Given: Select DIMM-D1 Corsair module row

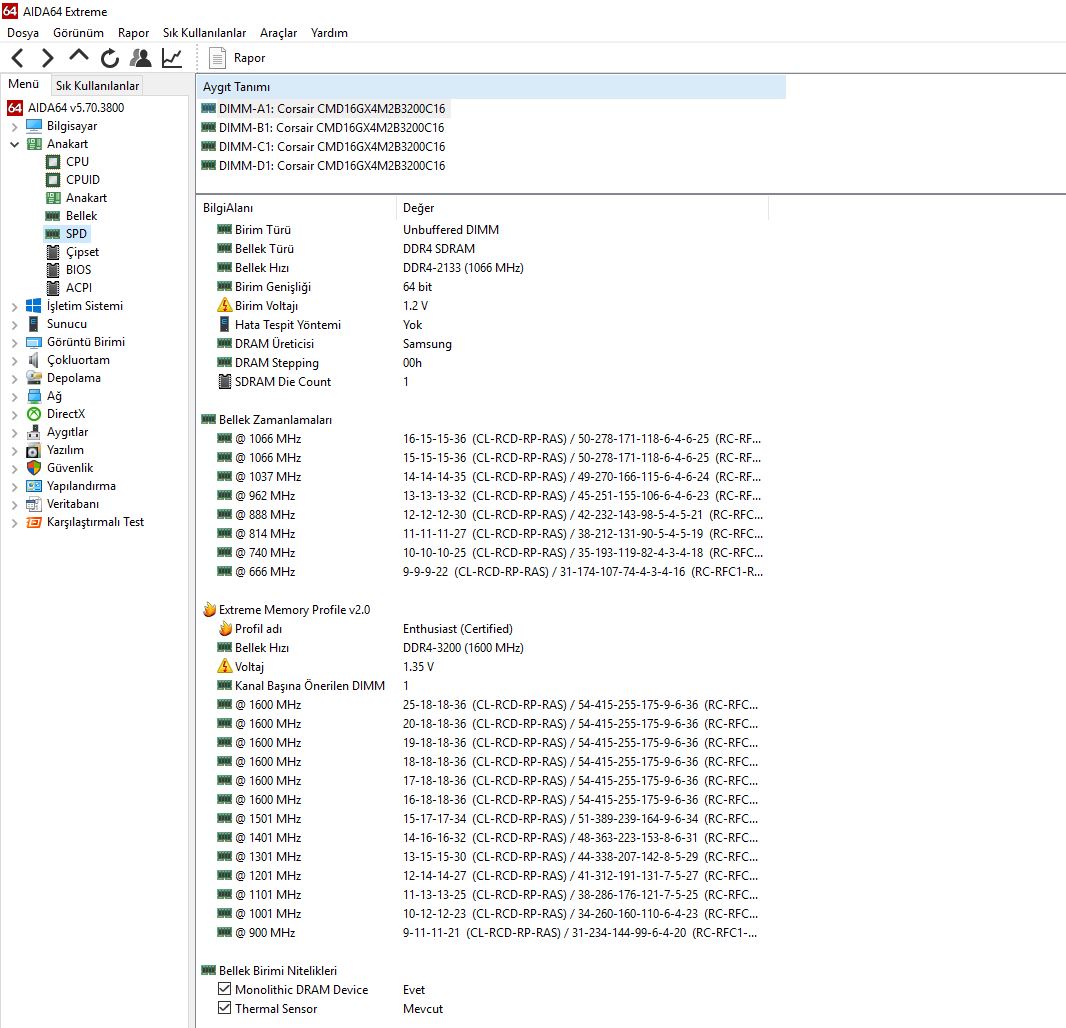Looking at the screenshot, I should pos(323,166).
